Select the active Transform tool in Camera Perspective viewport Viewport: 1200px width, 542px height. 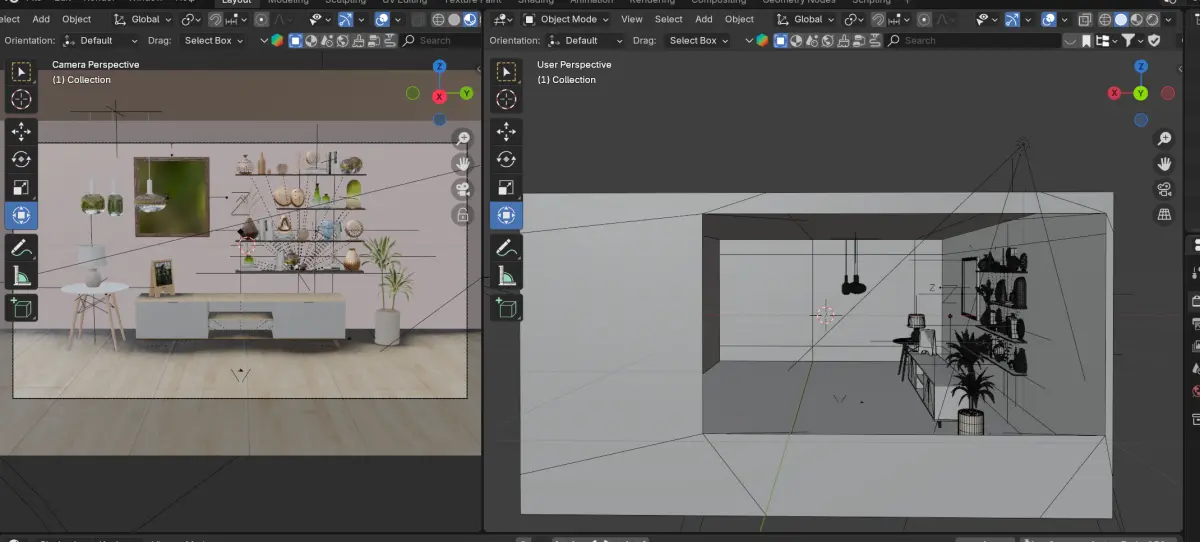(21, 215)
